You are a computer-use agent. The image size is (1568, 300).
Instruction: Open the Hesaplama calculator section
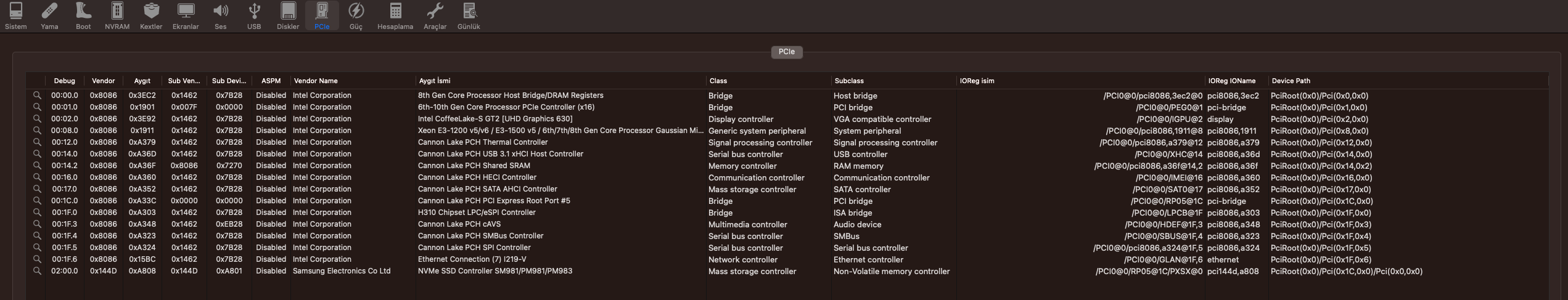[x=395, y=15]
